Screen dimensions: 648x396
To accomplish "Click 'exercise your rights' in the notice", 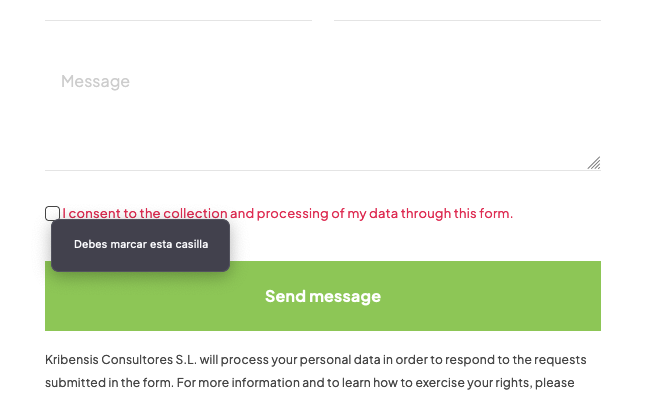I will [472, 383].
